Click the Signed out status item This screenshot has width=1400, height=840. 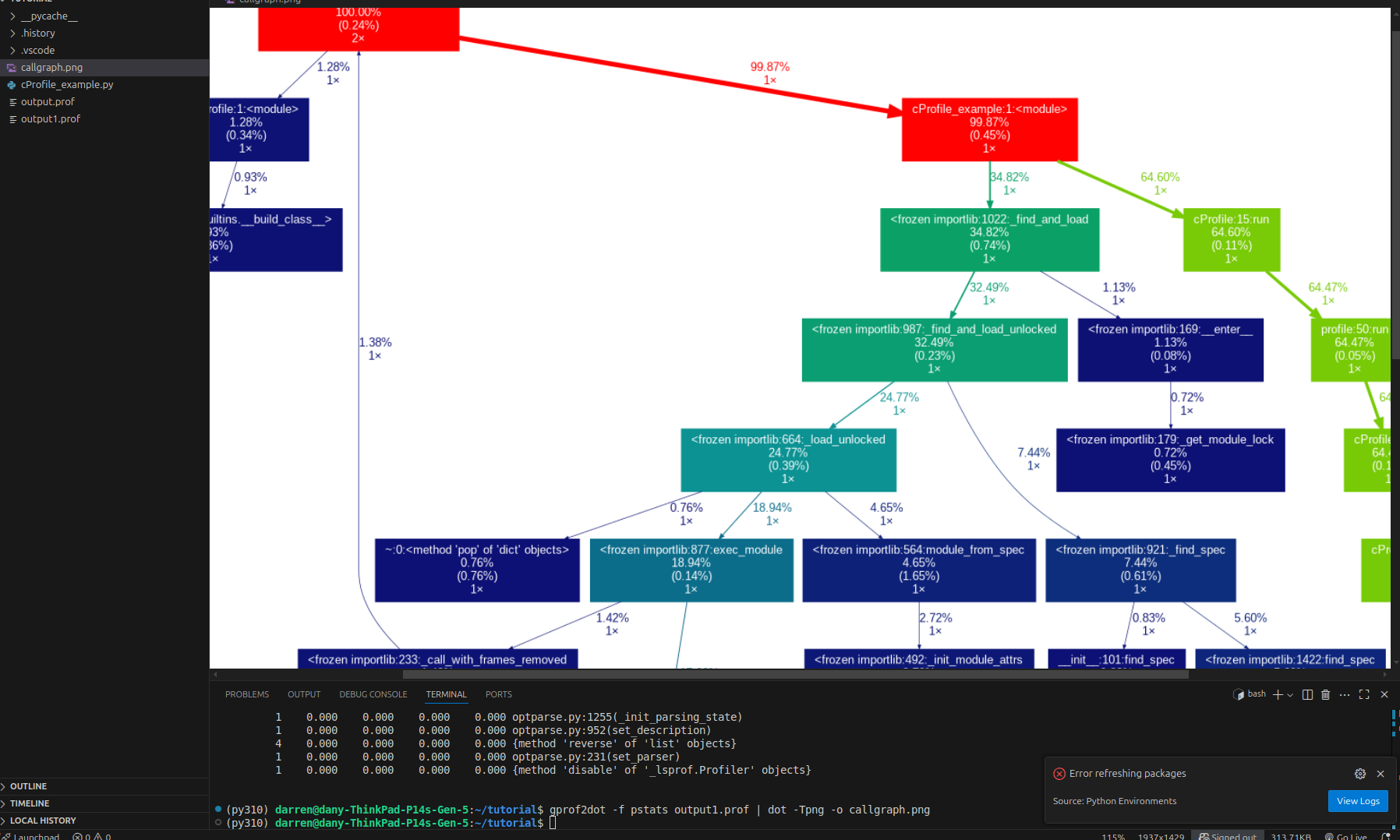1228,836
